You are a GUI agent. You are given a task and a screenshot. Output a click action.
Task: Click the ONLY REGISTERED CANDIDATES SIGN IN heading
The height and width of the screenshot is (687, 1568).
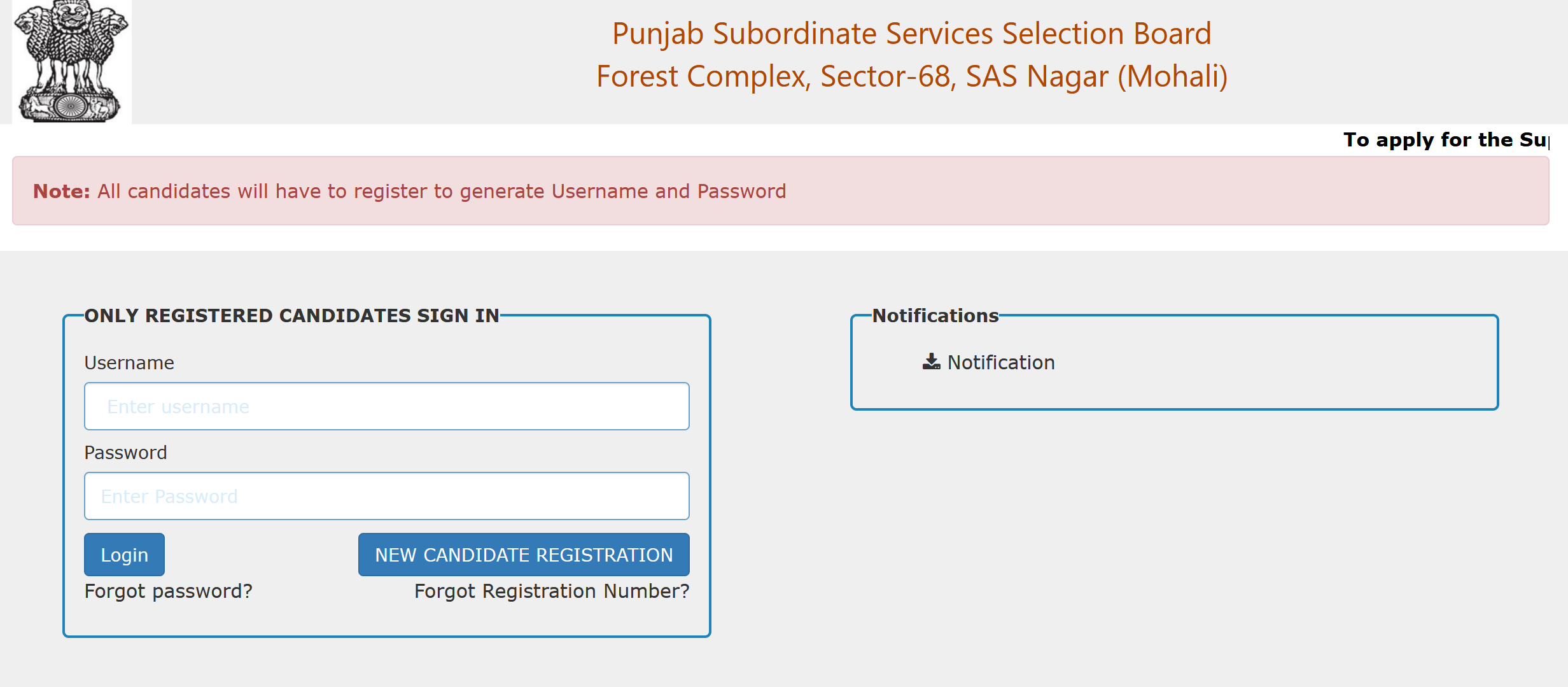point(292,315)
